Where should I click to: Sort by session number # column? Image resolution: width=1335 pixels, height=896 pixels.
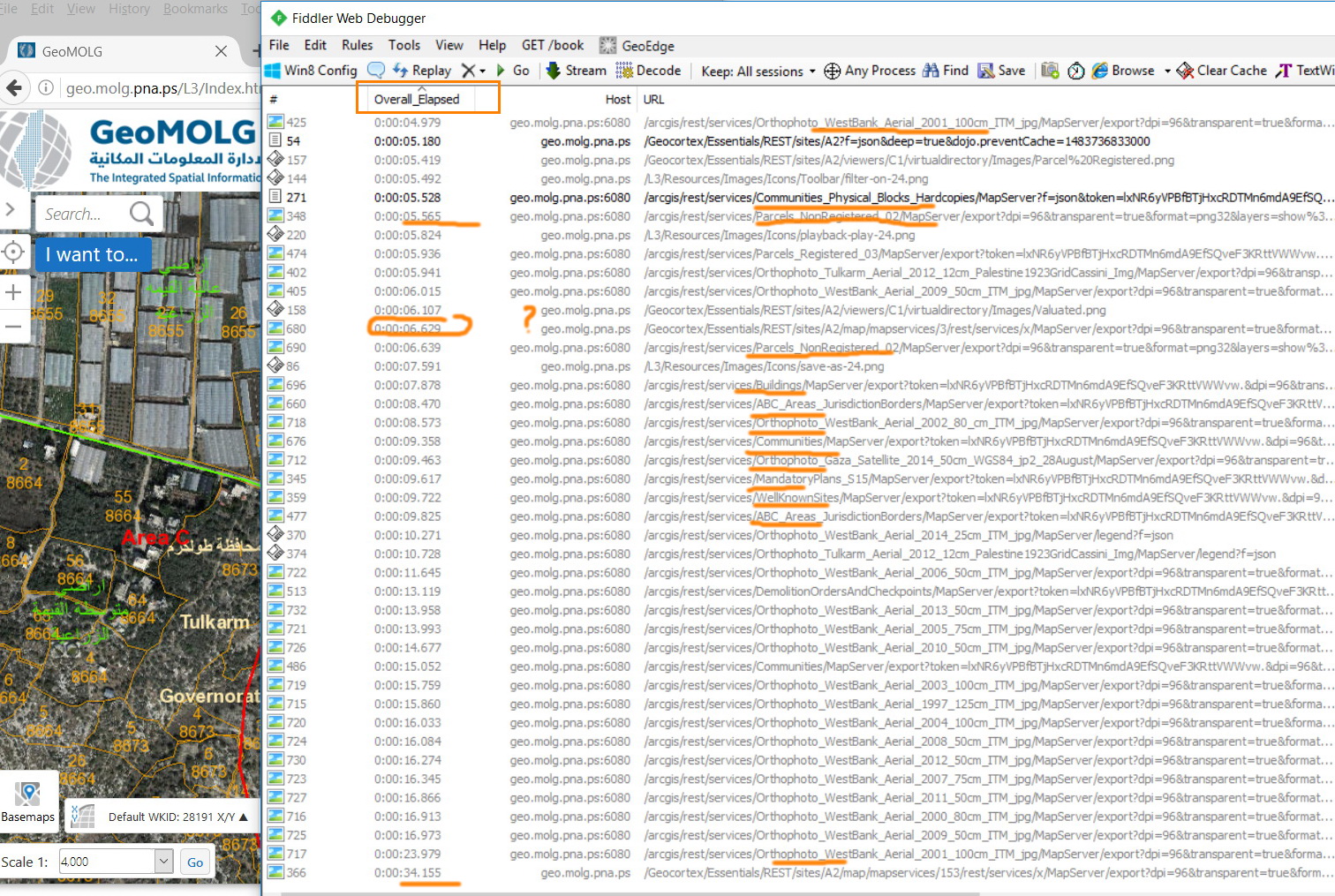[274, 100]
